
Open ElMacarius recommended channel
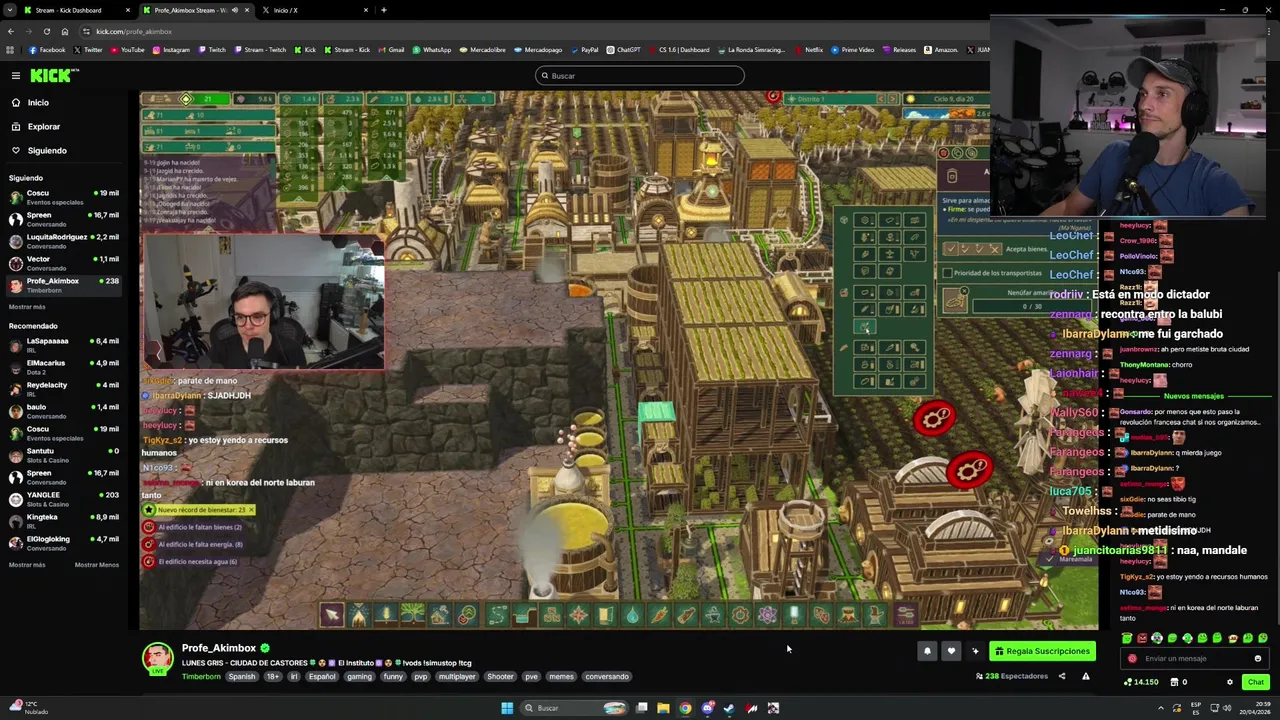click(64, 367)
